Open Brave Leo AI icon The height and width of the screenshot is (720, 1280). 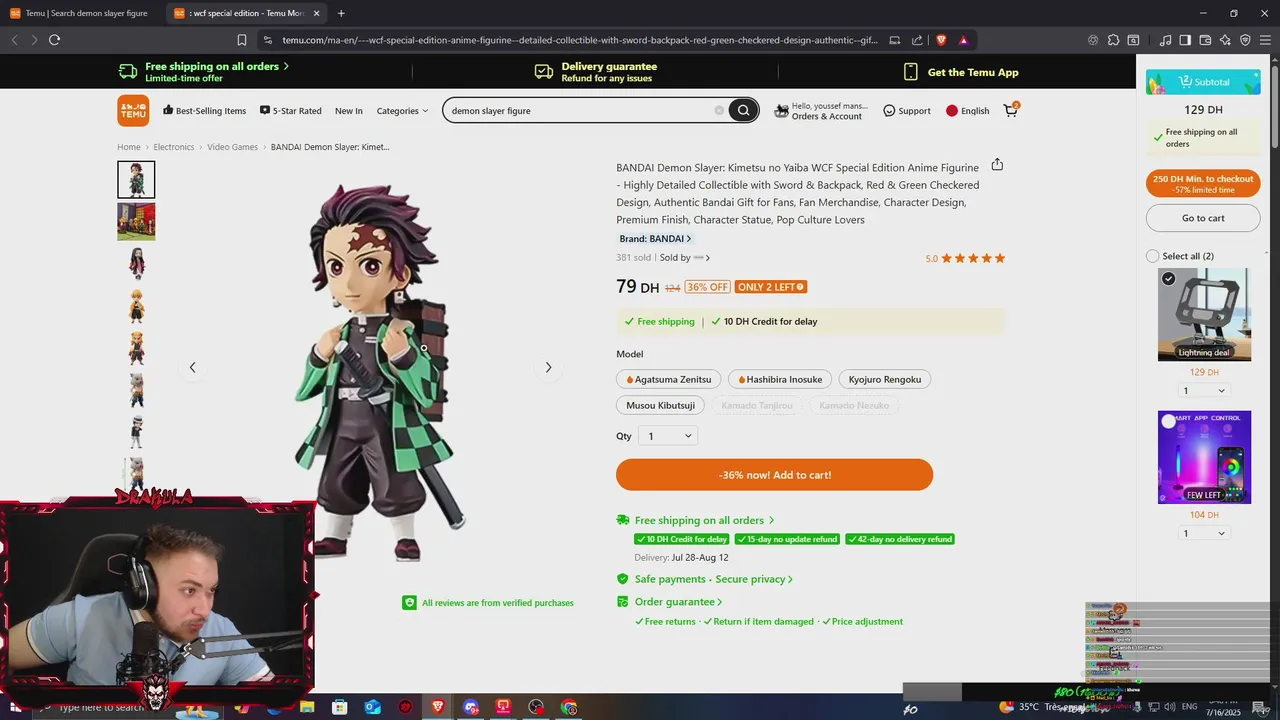[x=1225, y=40]
